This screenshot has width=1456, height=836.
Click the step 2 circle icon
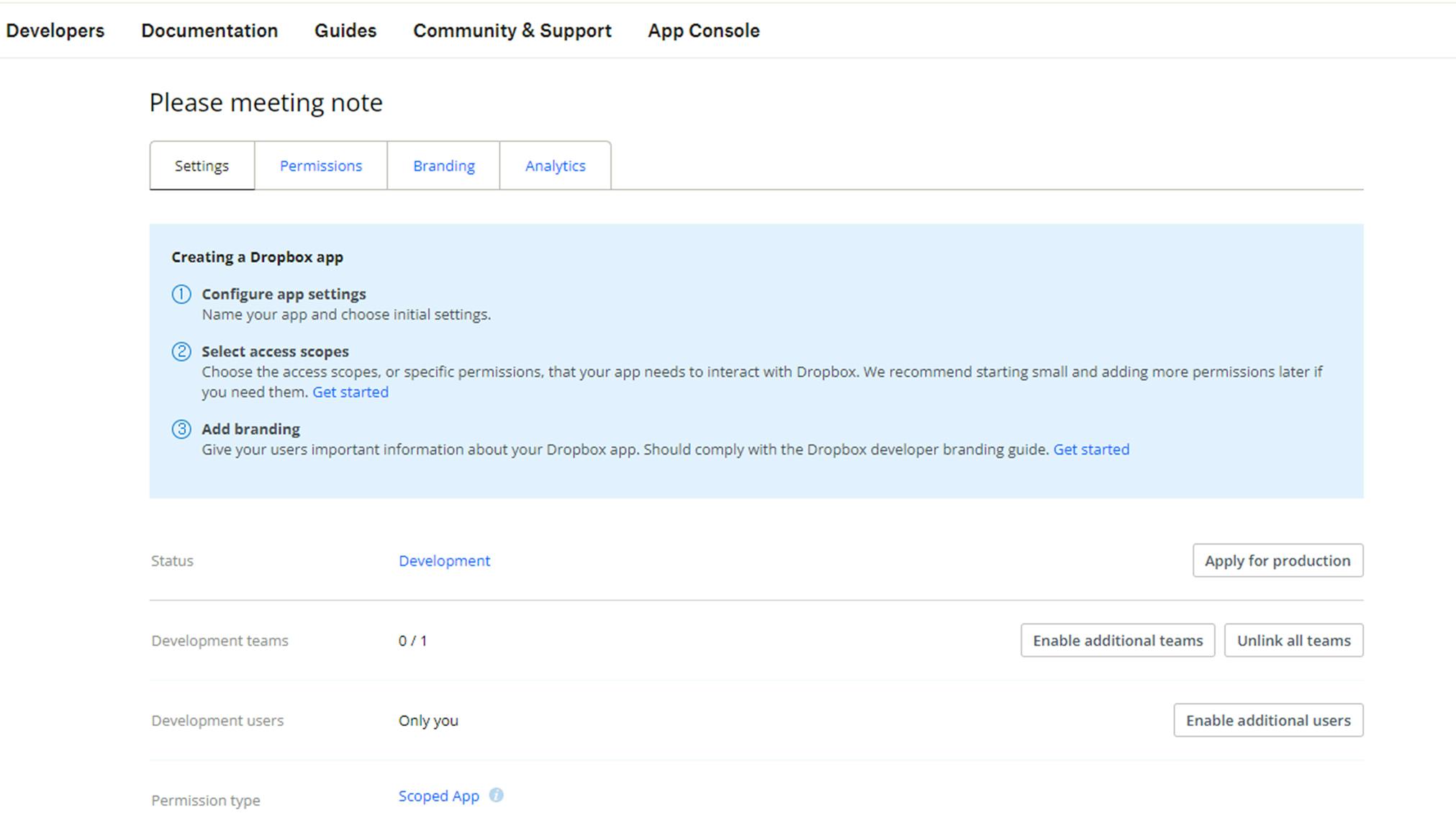[181, 351]
